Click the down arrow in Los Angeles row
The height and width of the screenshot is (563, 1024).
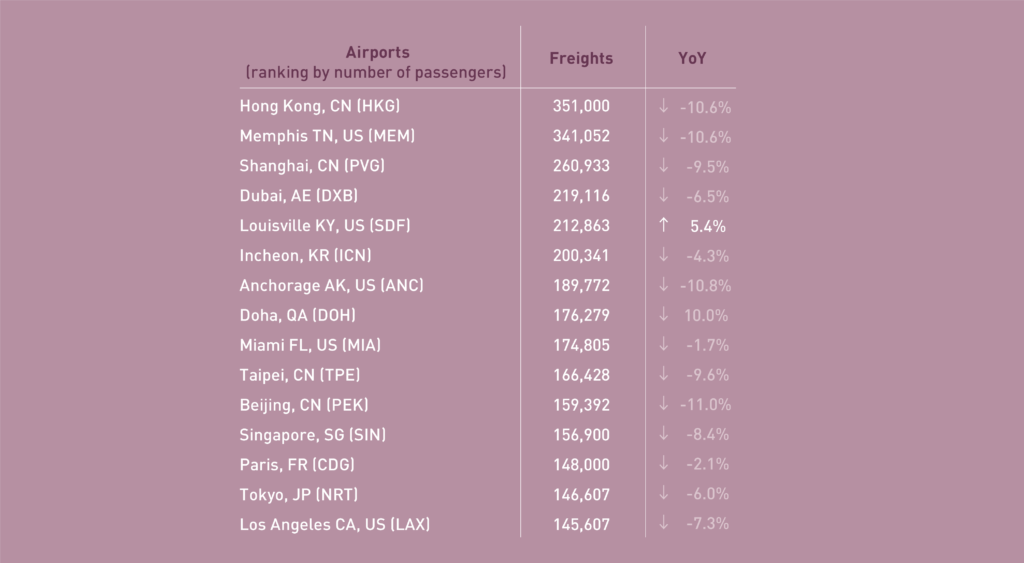coord(663,524)
